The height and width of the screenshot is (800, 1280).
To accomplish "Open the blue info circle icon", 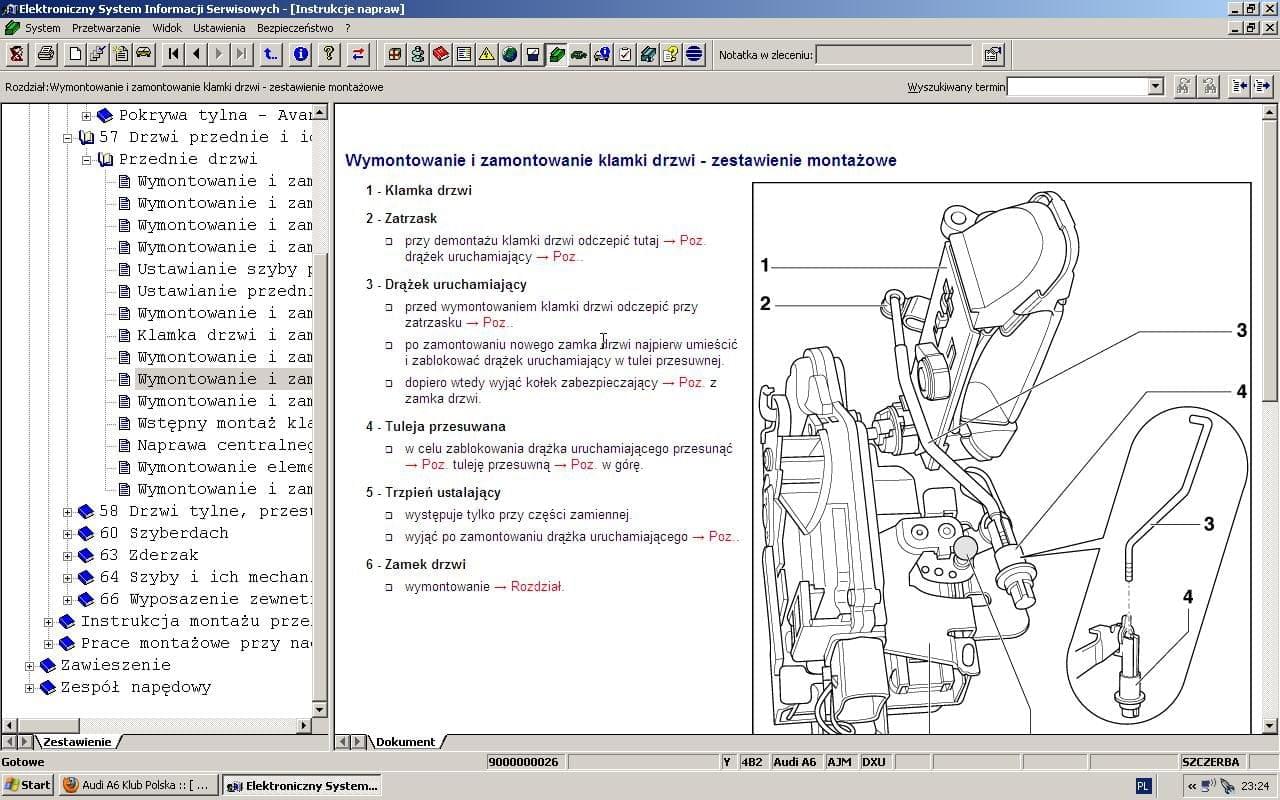I will coord(300,54).
